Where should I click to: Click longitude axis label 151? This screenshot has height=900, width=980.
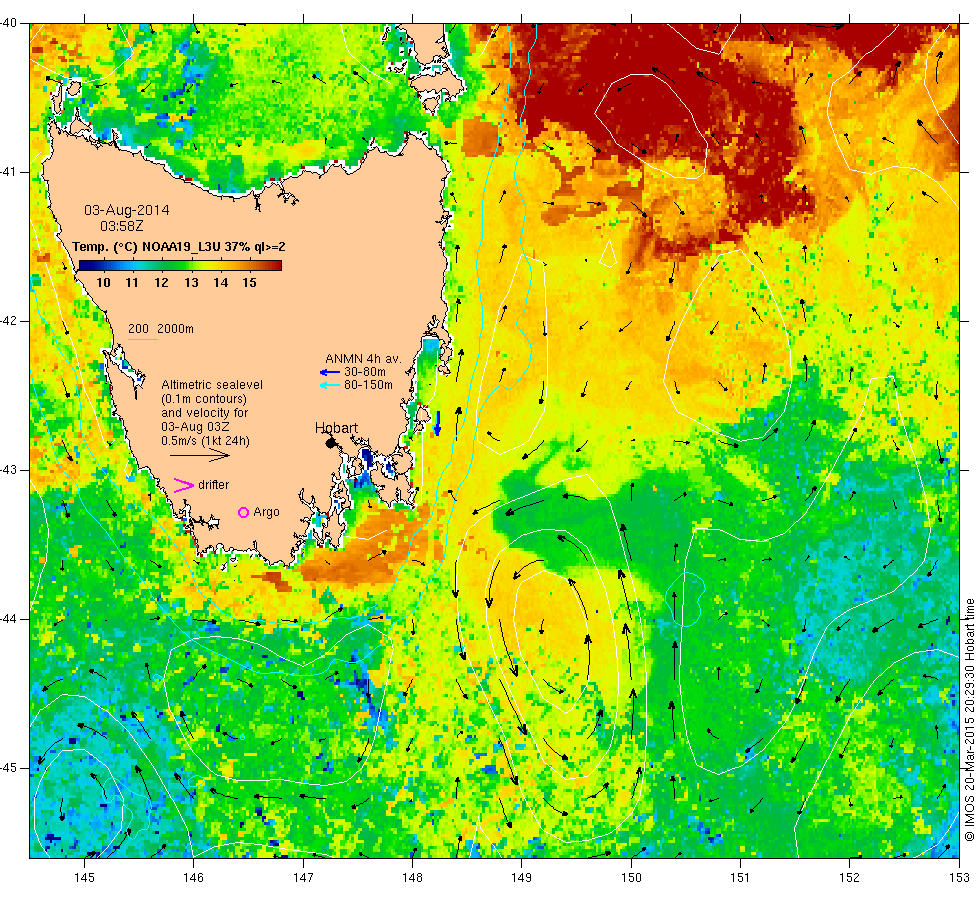pyautogui.click(x=740, y=878)
